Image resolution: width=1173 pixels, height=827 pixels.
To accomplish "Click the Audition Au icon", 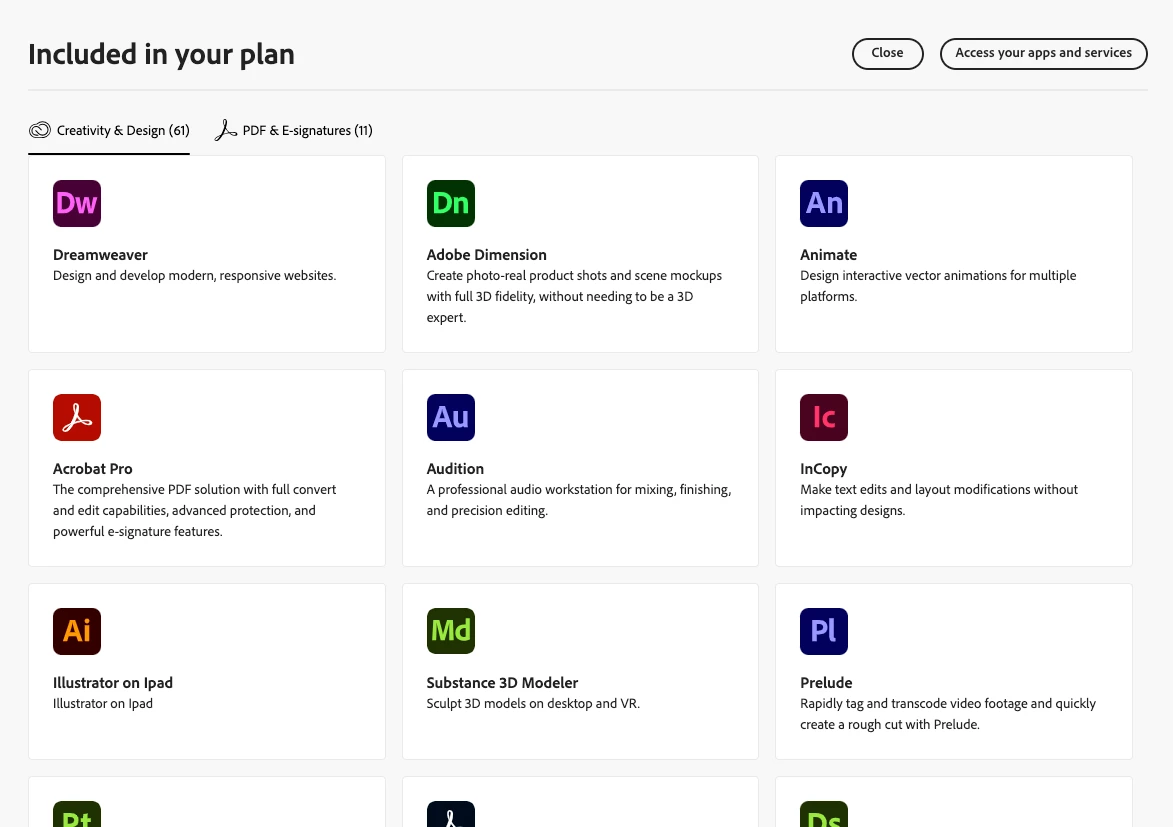I will coord(450,418).
